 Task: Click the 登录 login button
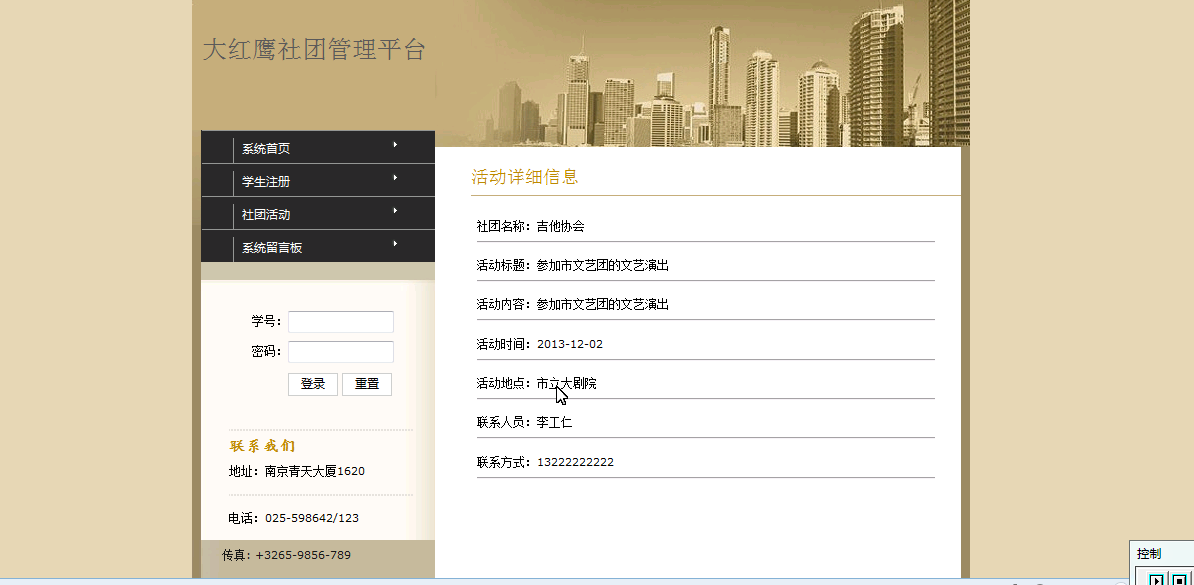pyautogui.click(x=313, y=384)
